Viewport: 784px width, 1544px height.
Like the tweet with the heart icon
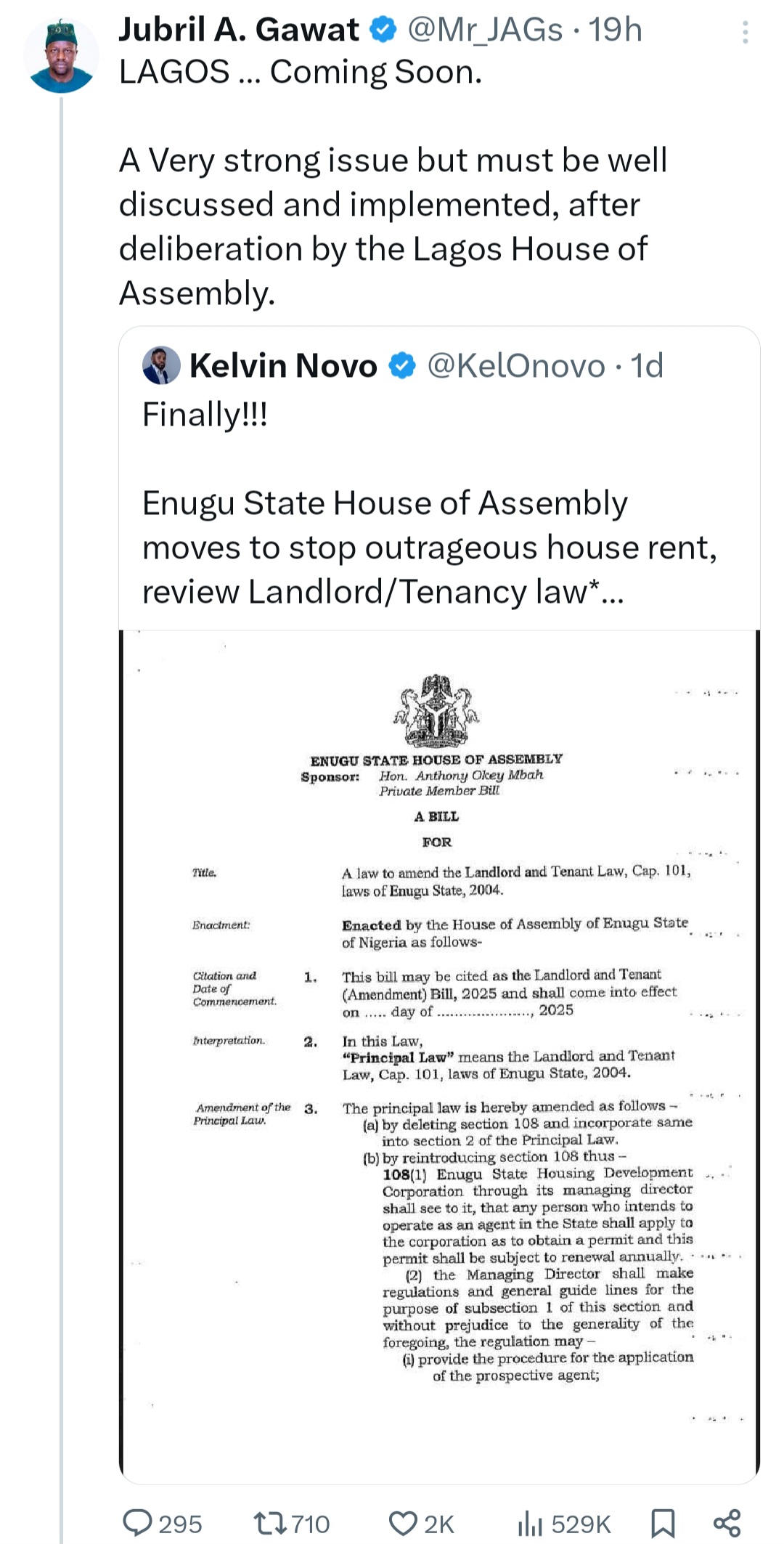pos(402,1521)
